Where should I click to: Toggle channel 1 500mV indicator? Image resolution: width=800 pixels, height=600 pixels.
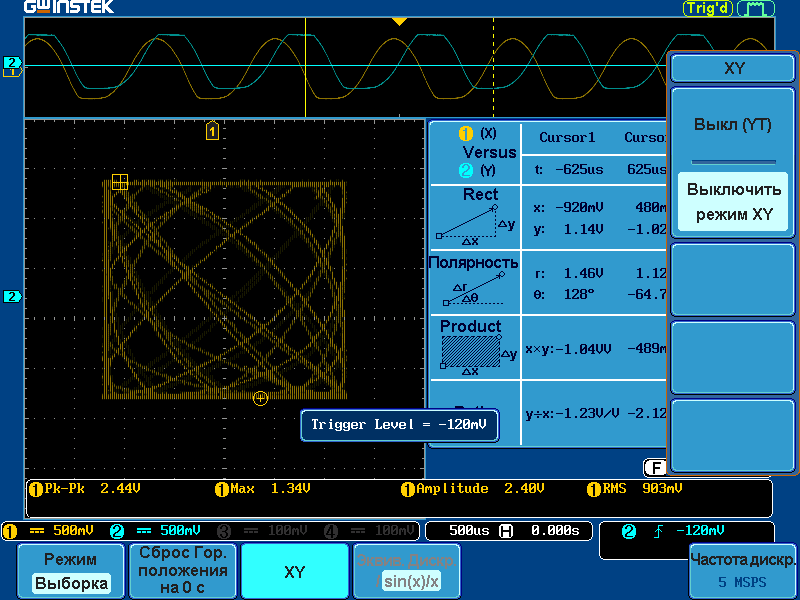(x=51, y=530)
